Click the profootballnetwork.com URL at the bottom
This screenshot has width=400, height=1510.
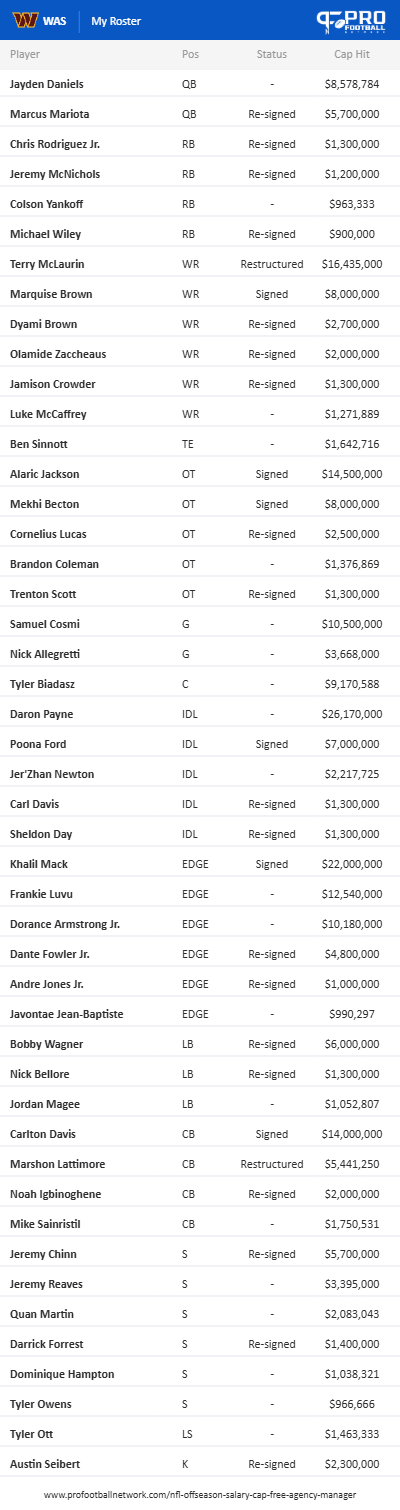click(200, 1495)
